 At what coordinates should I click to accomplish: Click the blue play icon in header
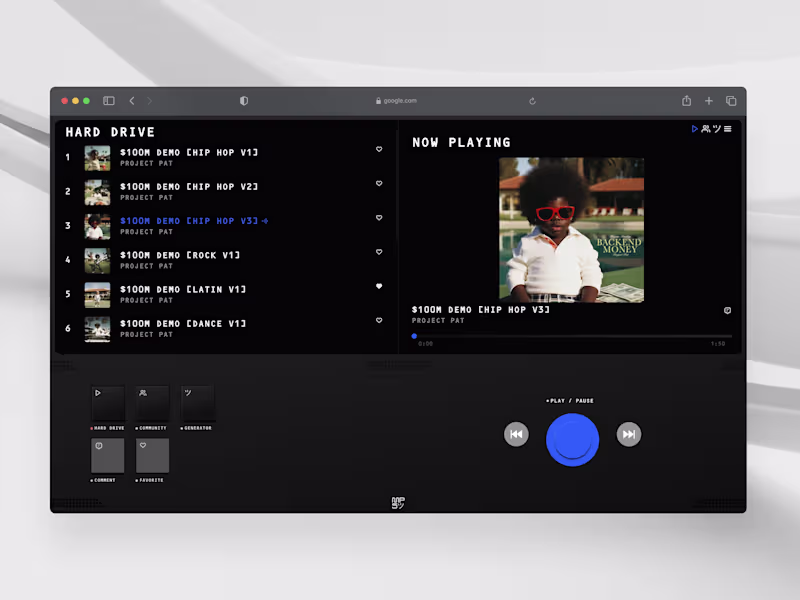pos(694,129)
